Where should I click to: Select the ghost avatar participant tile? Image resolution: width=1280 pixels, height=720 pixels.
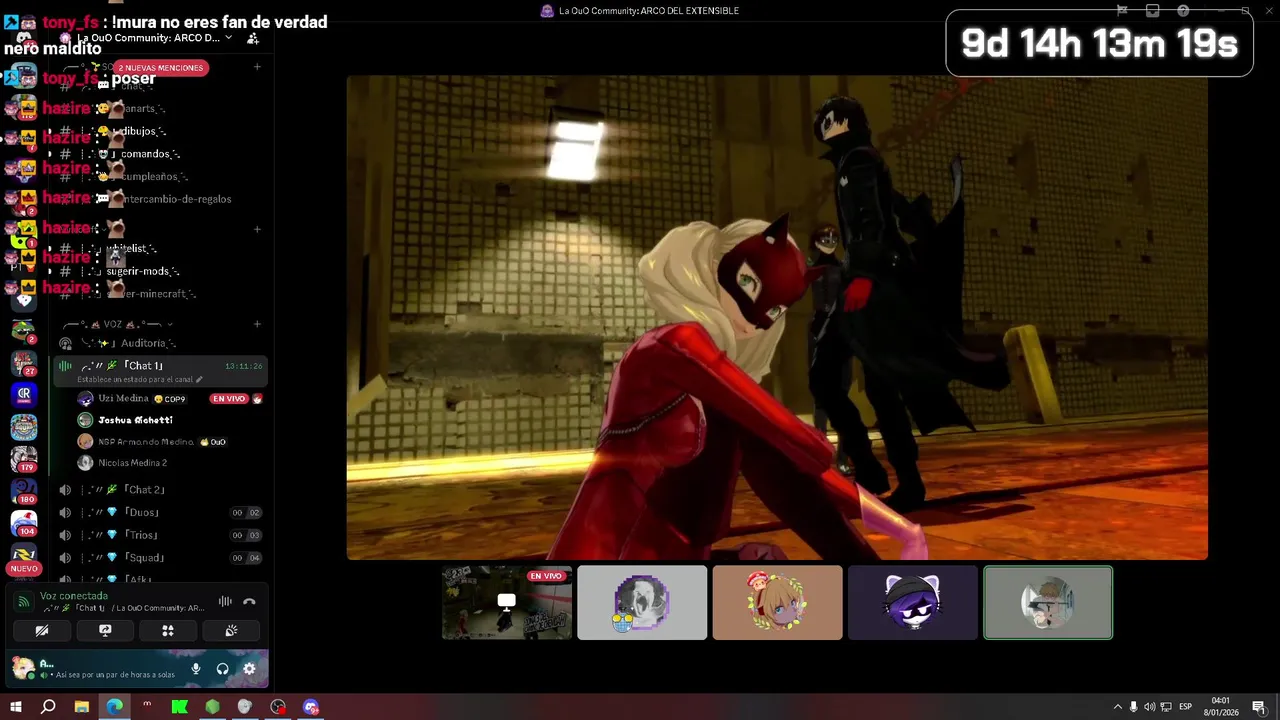[642, 602]
